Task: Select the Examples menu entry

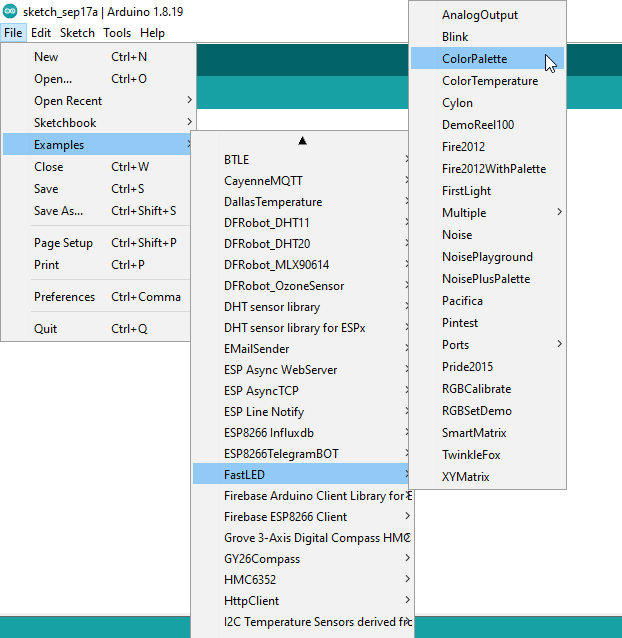Action: click(x=98, y=144)
